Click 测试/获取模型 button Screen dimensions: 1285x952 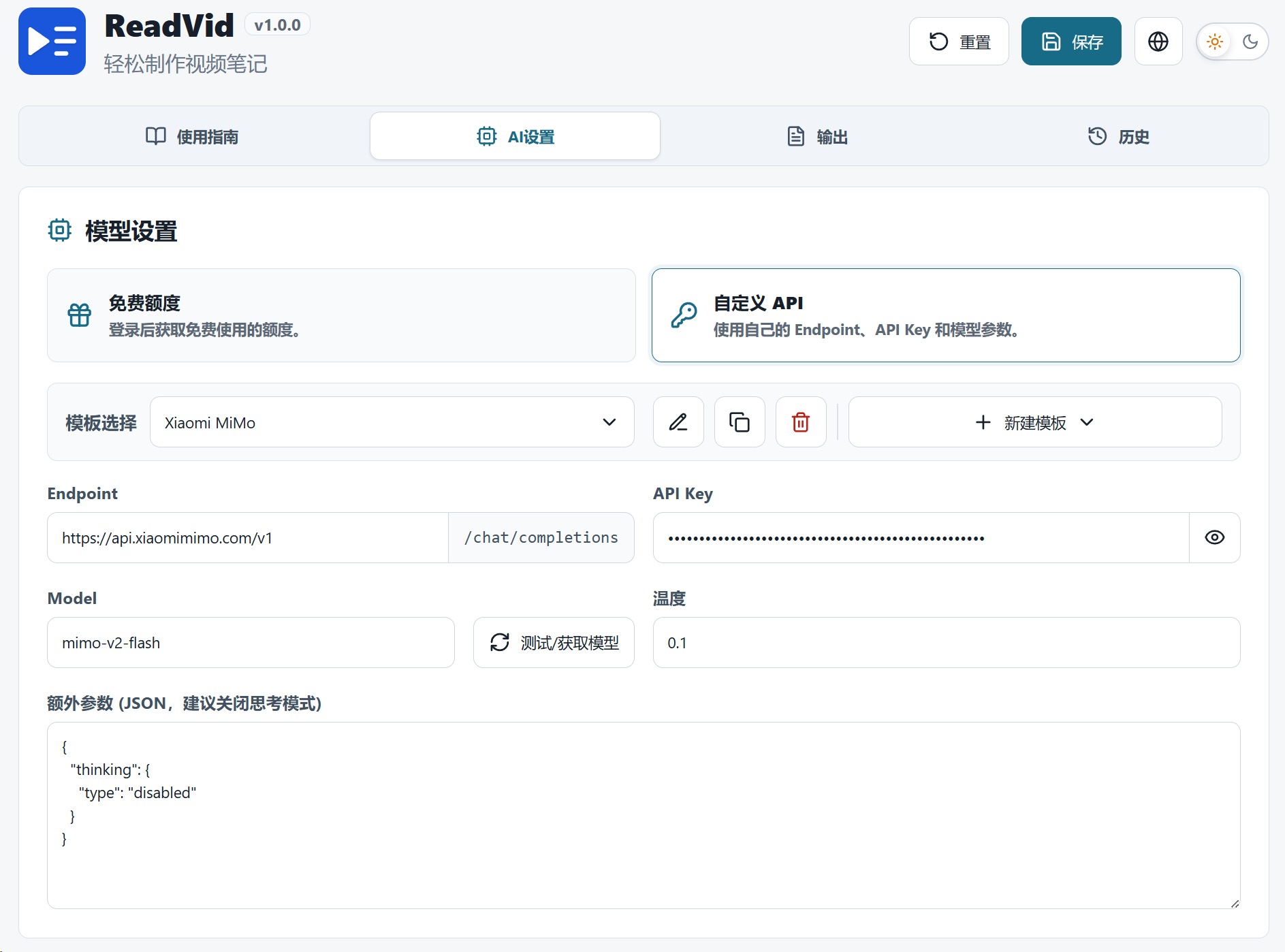point(554,643)
